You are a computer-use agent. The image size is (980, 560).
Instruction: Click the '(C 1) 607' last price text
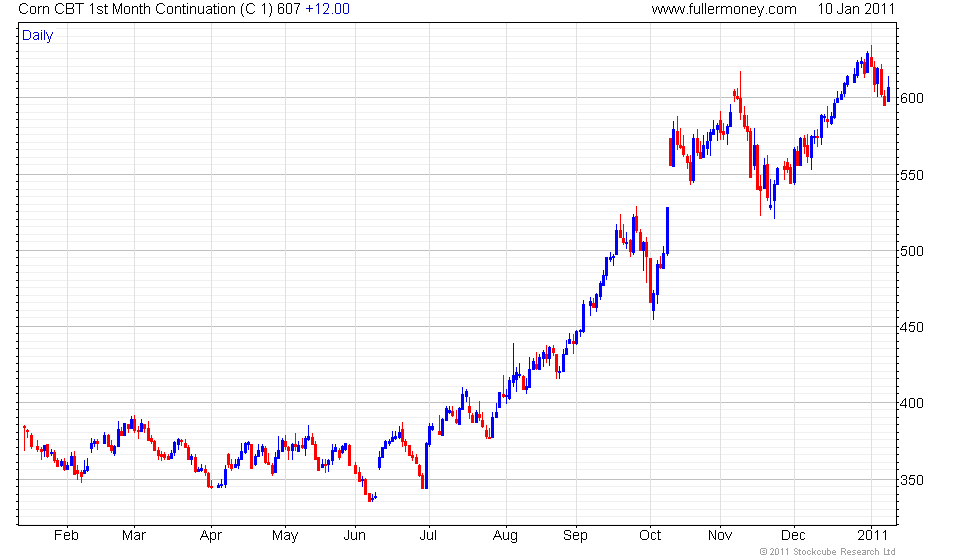pos(271,9)
